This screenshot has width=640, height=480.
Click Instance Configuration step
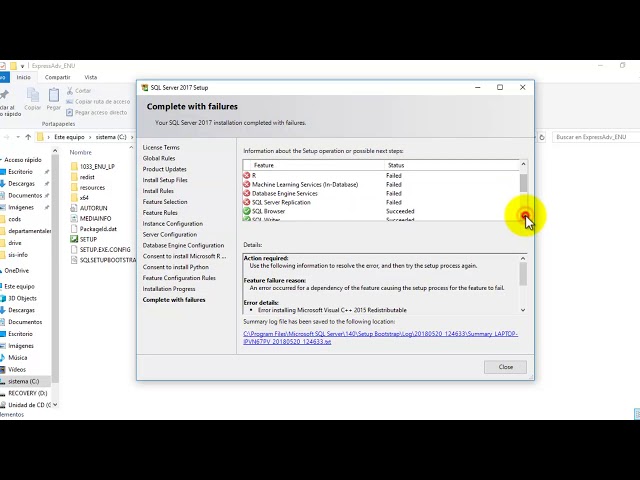click(173, 224)
